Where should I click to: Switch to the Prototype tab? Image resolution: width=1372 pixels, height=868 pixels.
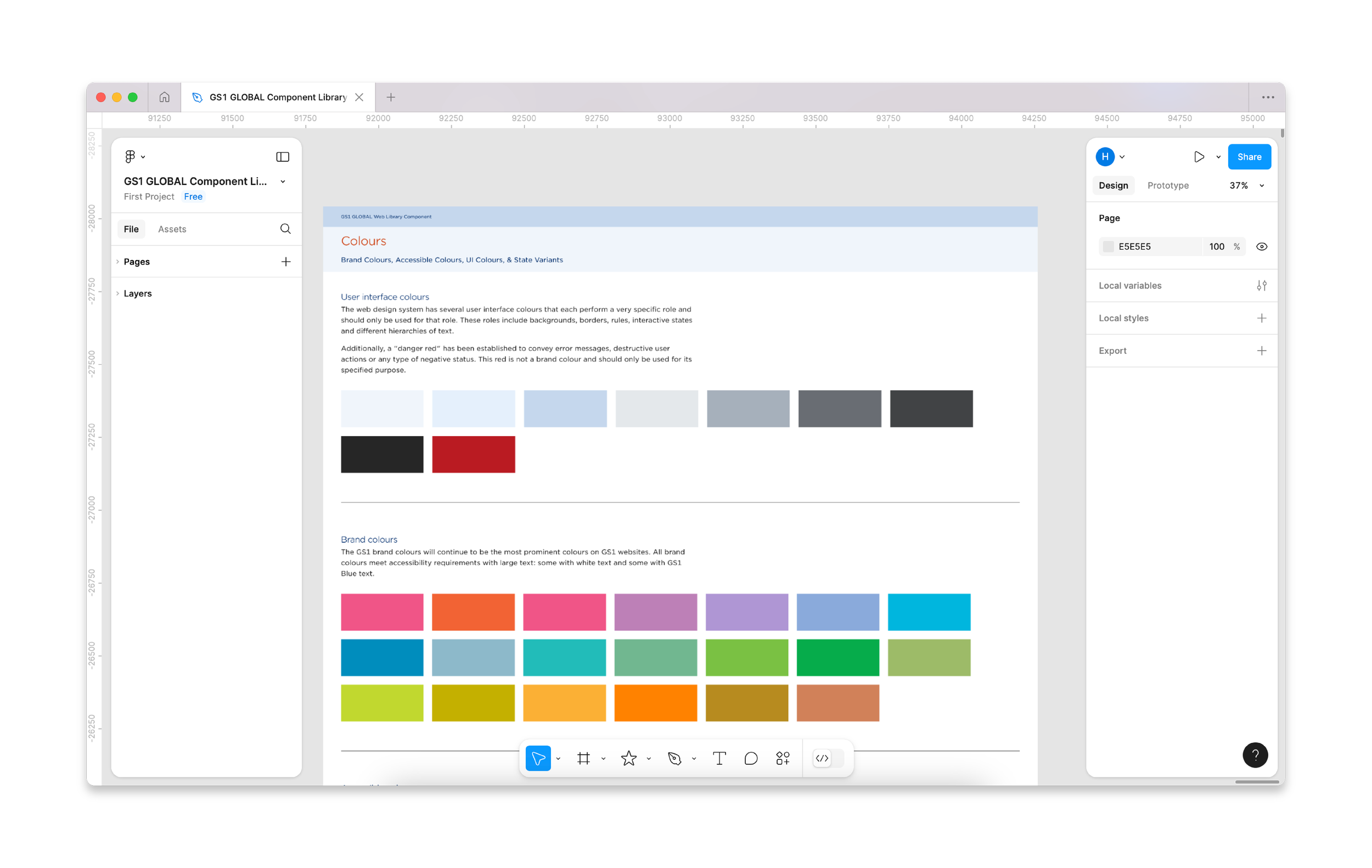[x=1167, y=185]
